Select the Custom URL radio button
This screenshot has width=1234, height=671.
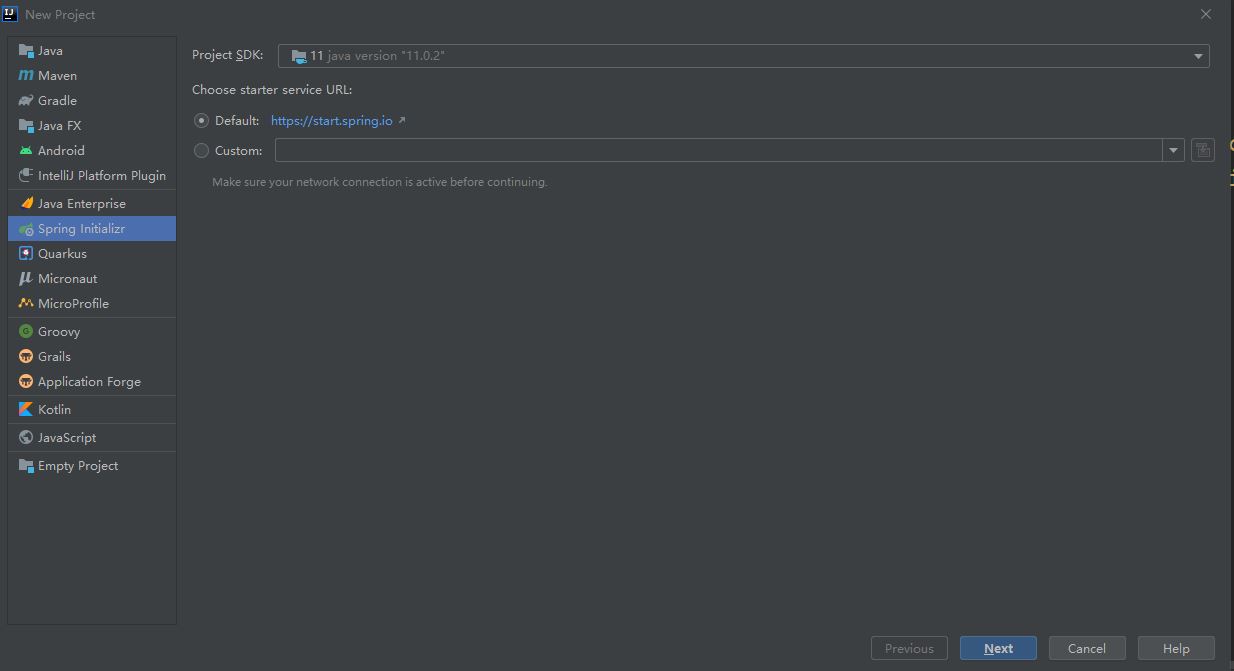(x=202, y=150)
